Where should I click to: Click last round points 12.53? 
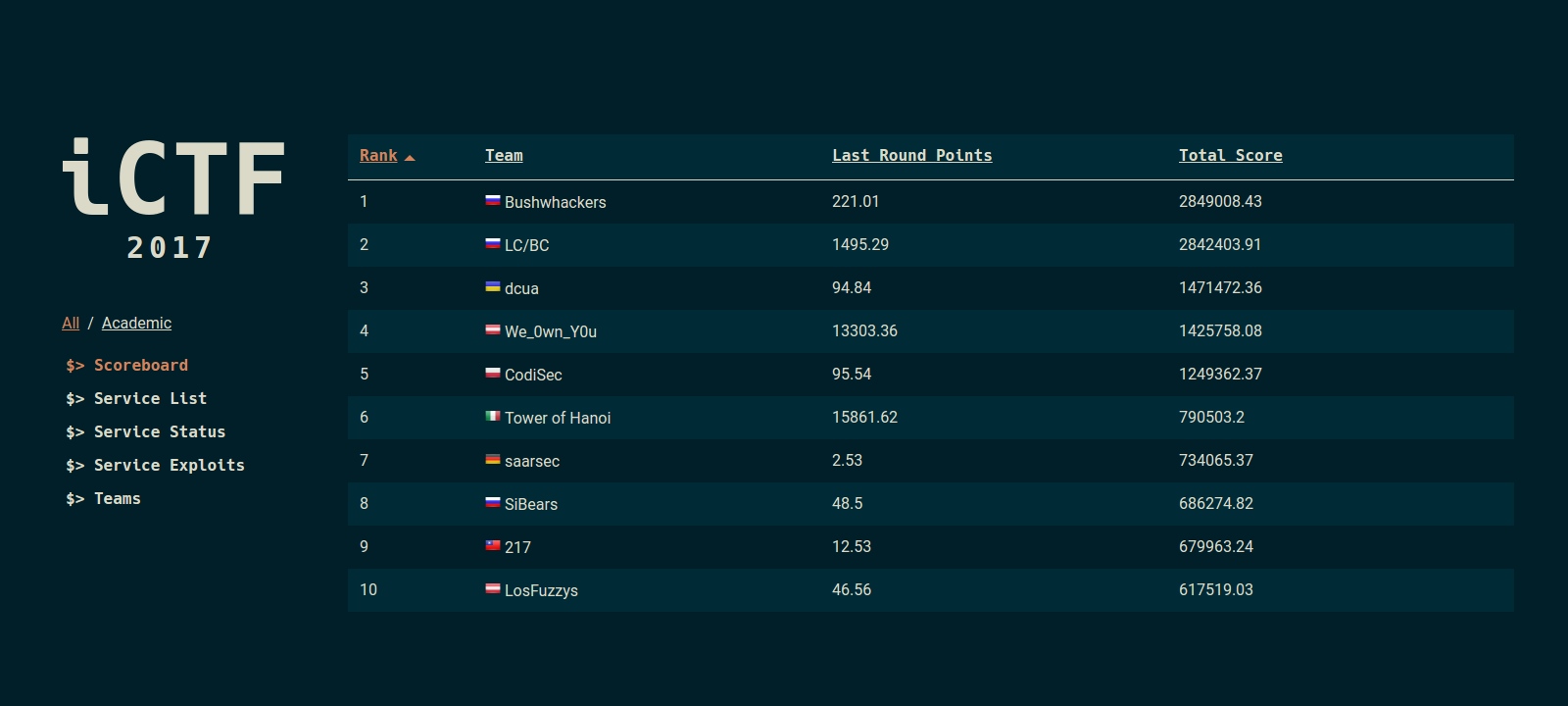coord(852,546)
